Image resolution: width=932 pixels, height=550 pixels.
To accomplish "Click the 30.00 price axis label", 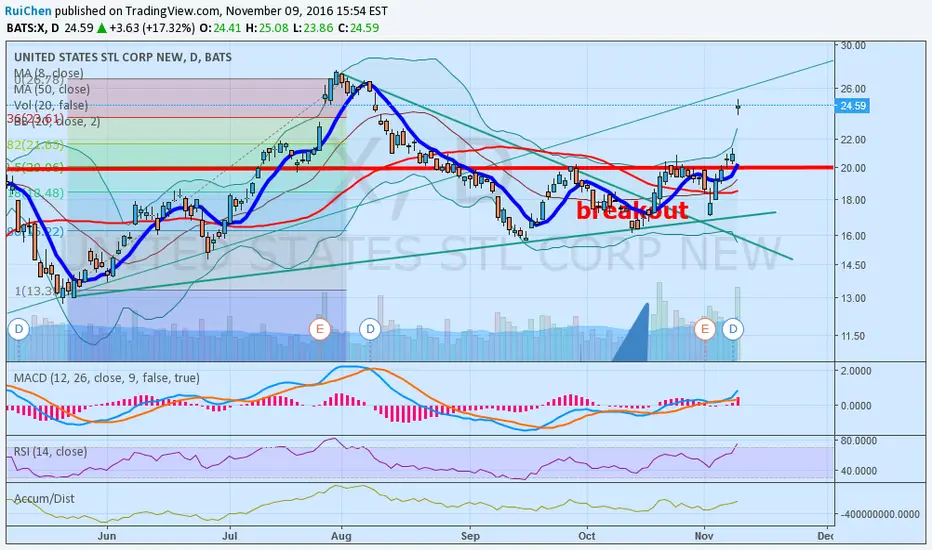I will click(853, 45).
